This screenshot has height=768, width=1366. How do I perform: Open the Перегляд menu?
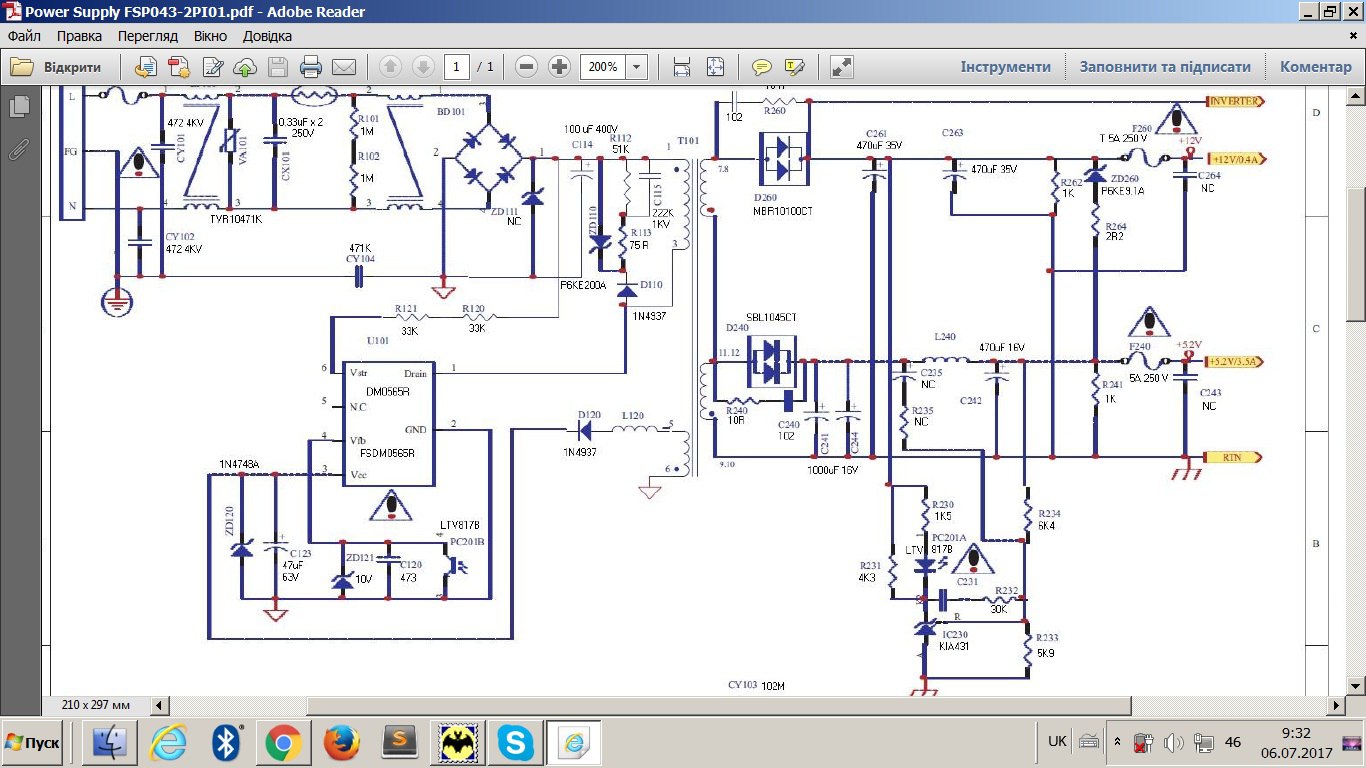[x=147, y=36]
